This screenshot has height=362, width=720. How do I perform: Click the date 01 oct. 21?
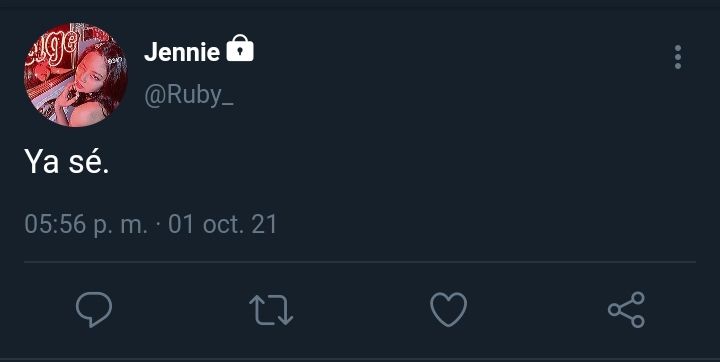coord(223,224)
